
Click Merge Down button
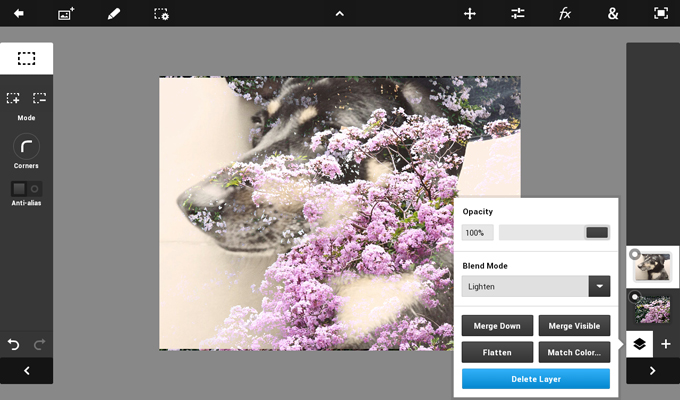pos(497,325)
